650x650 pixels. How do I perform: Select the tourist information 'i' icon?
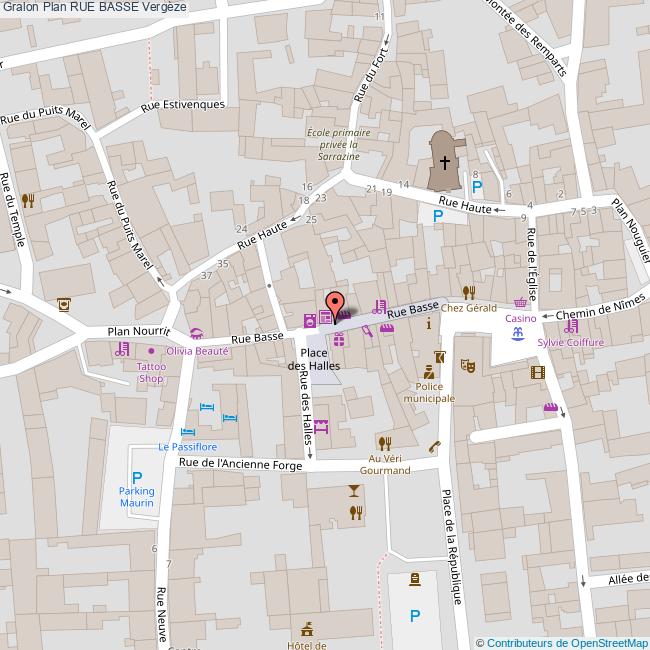[x=429, y=325]
